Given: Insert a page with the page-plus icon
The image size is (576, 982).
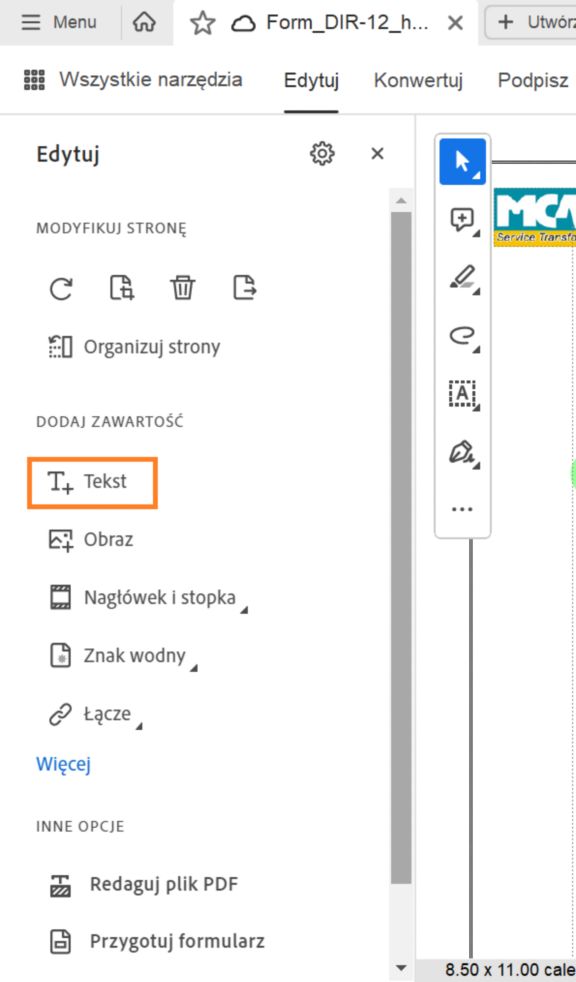Looking at the screenshot, I should coord(121,289).
